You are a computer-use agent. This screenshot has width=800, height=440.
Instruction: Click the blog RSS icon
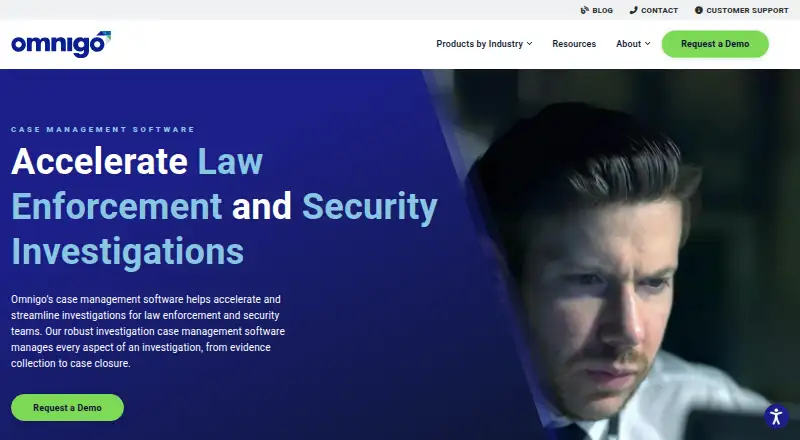click(x=585, y=10)
